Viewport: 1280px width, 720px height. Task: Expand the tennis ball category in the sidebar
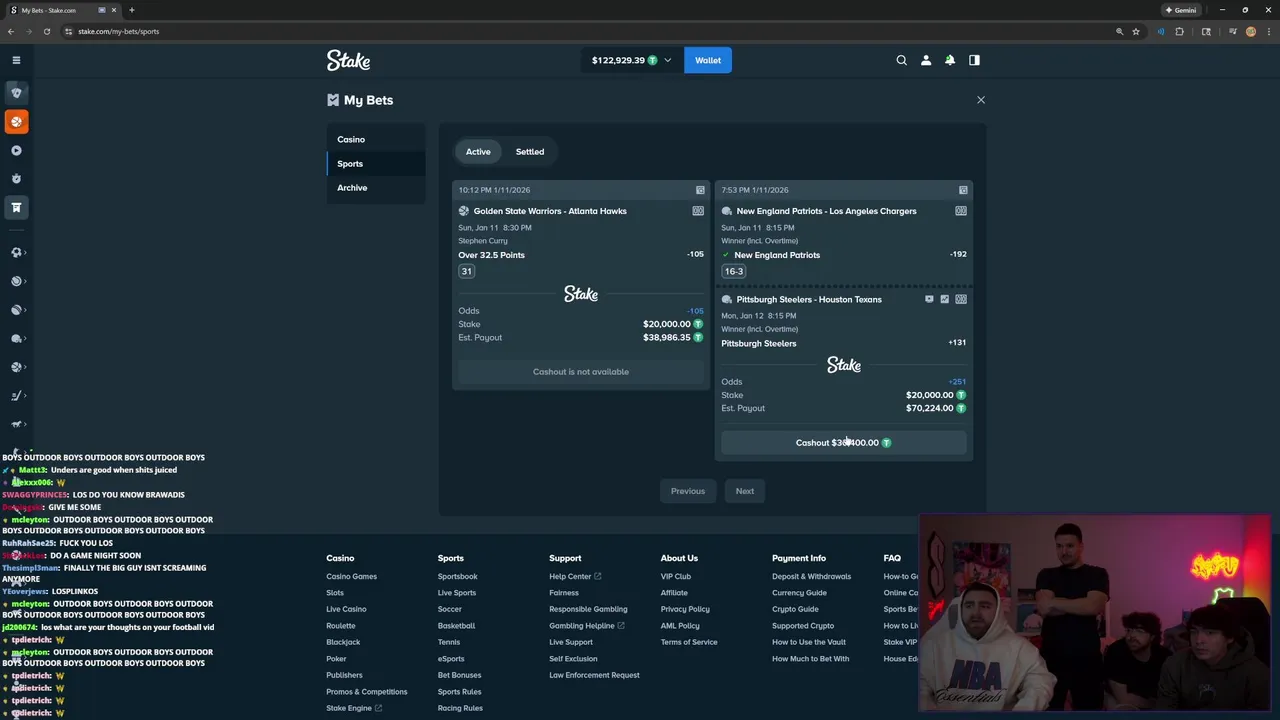point(16,281)
